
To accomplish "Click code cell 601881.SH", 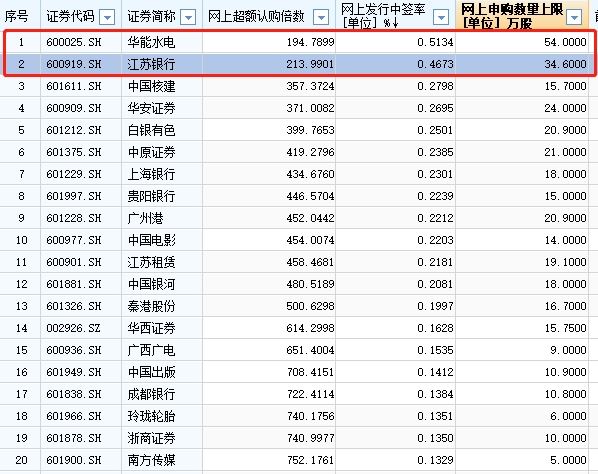I will point(74,284).
